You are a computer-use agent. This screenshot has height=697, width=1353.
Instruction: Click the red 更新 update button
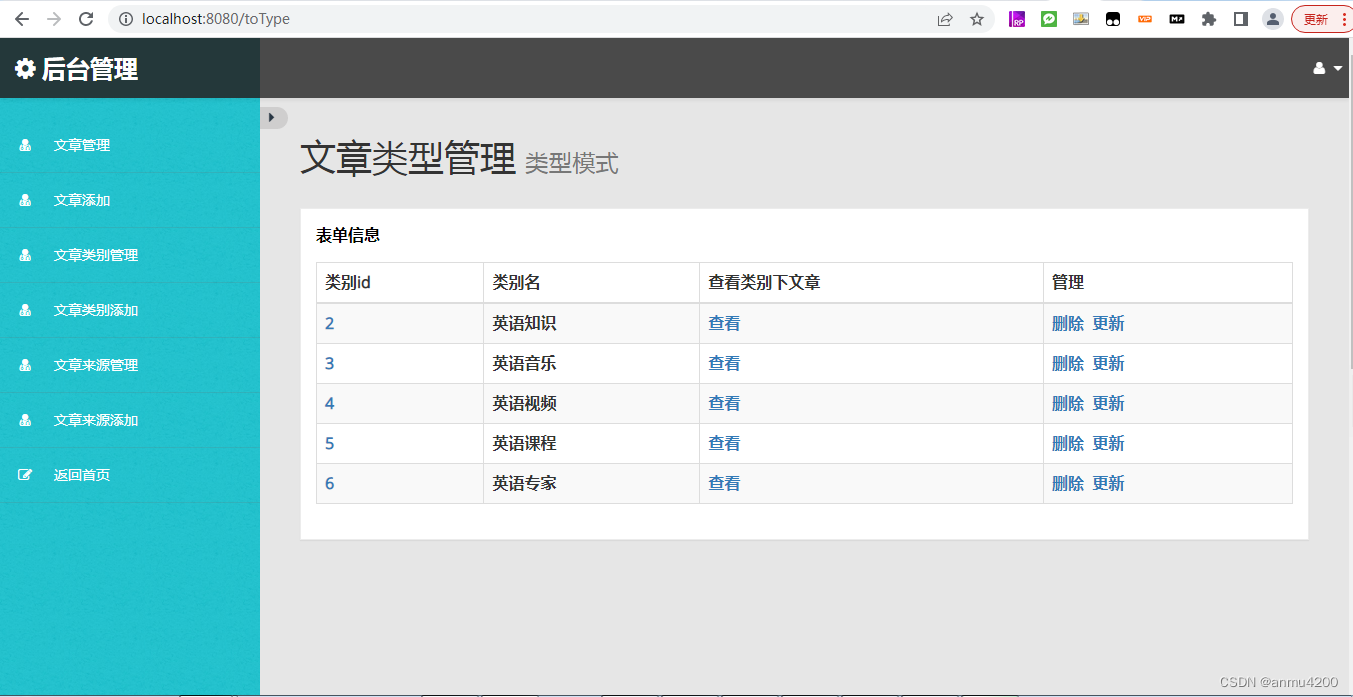[x=1322, y=19]
